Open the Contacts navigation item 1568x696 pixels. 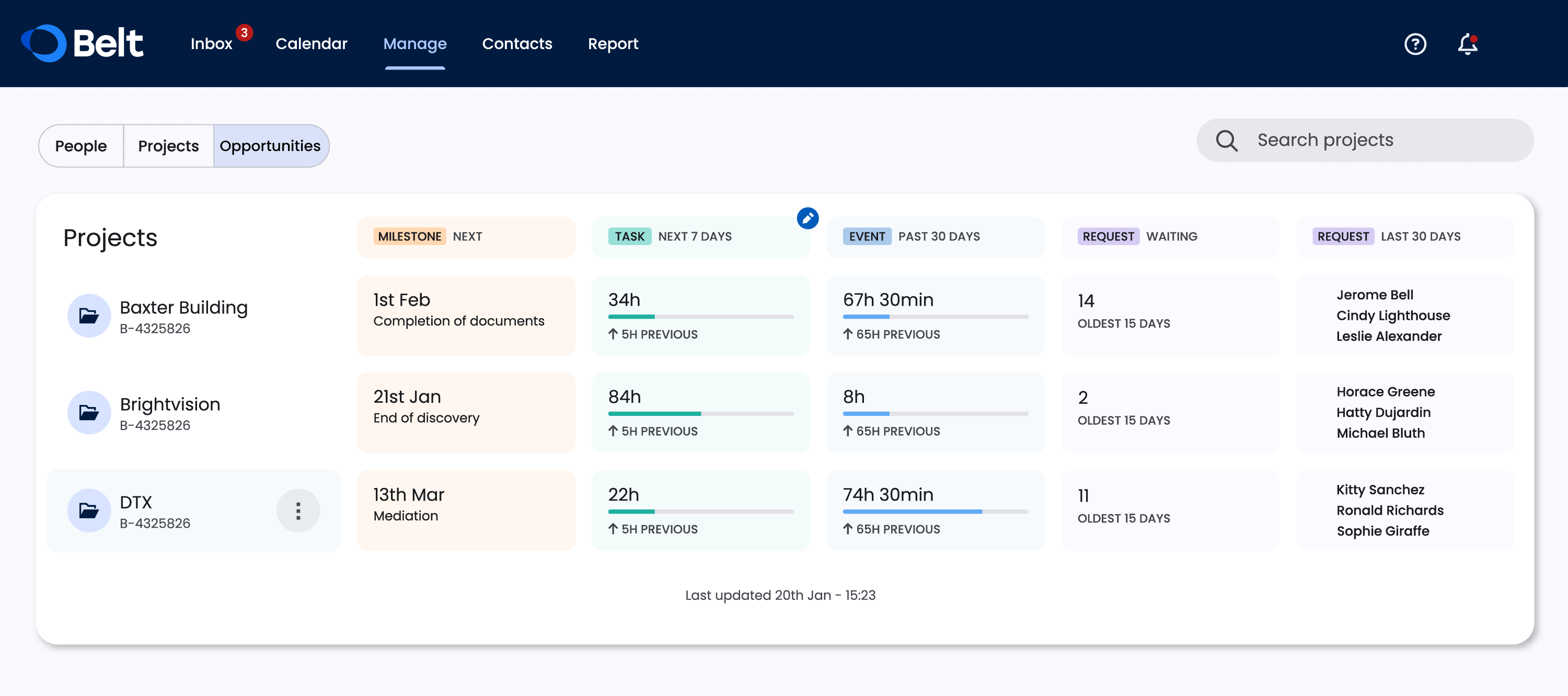point(517,44)
